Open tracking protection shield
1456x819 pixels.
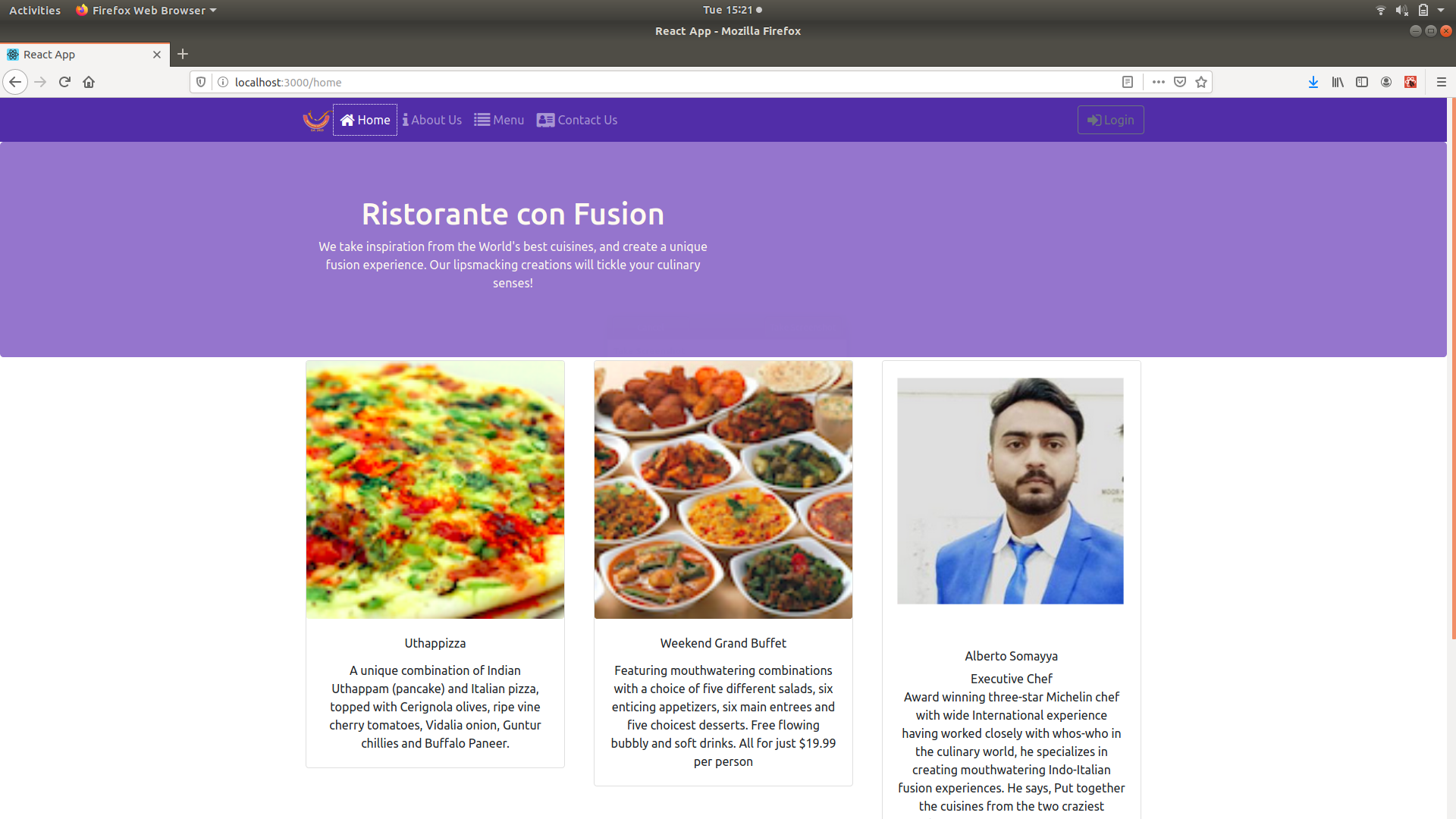(201, 82)
